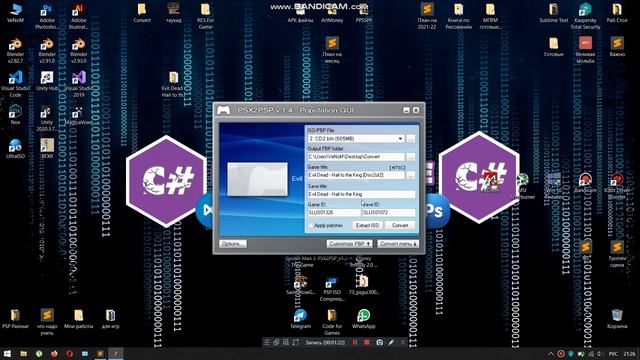
Task: Open the ISO/PBP File dropdown list
Action: click(400, 139)
